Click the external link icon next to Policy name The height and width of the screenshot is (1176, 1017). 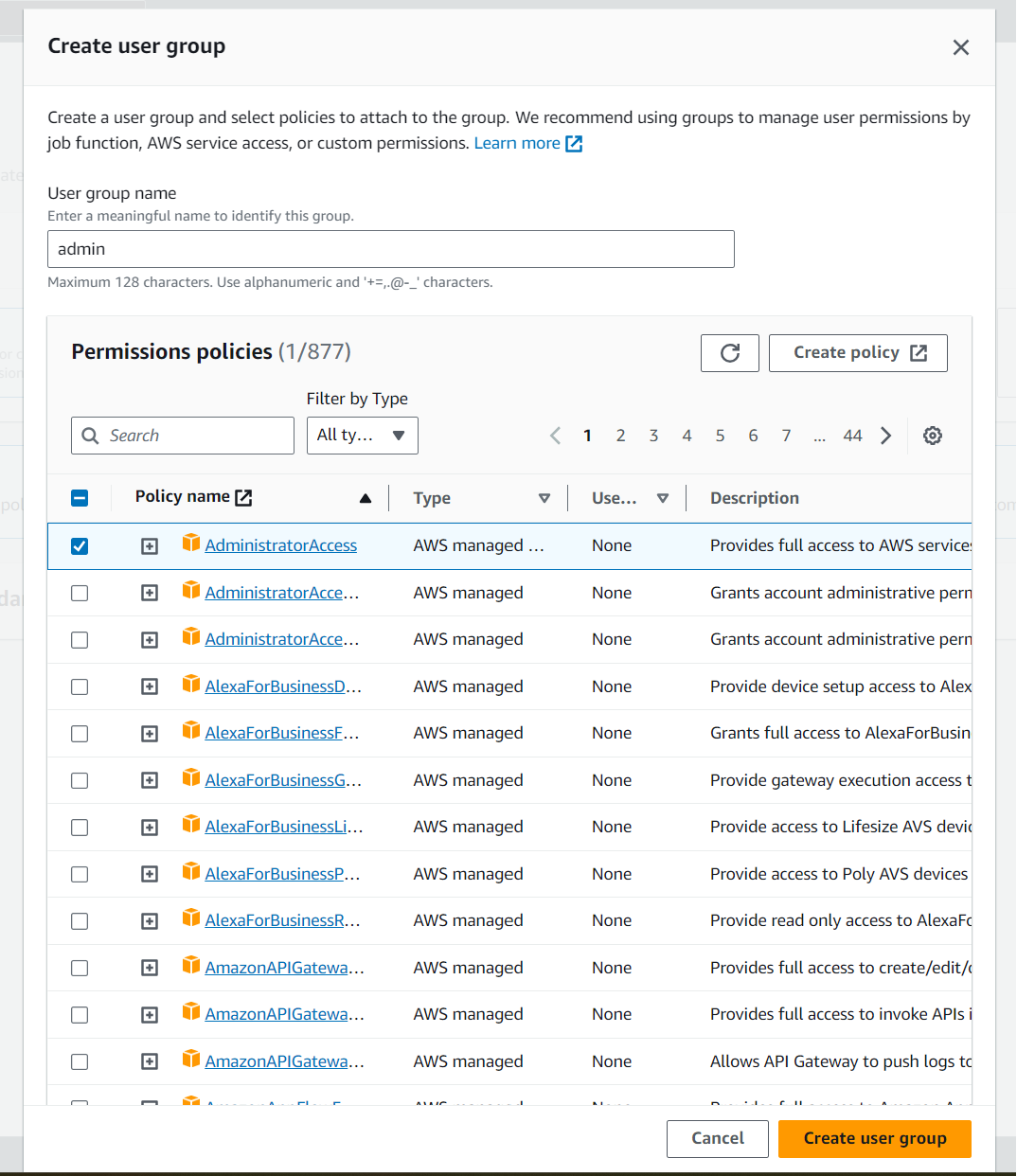point(243,497)
